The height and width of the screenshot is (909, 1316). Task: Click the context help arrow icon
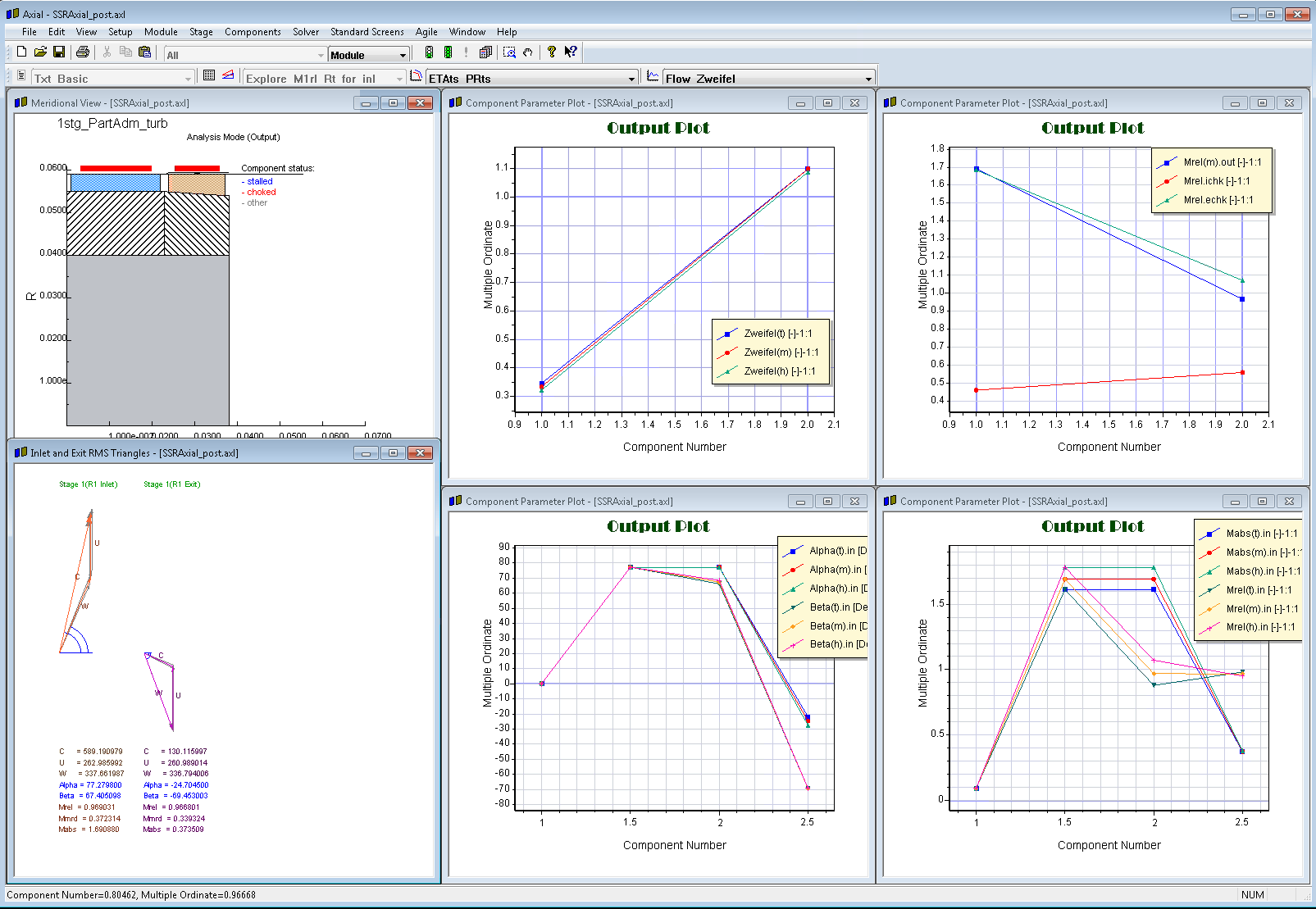(x=571, y=52)
